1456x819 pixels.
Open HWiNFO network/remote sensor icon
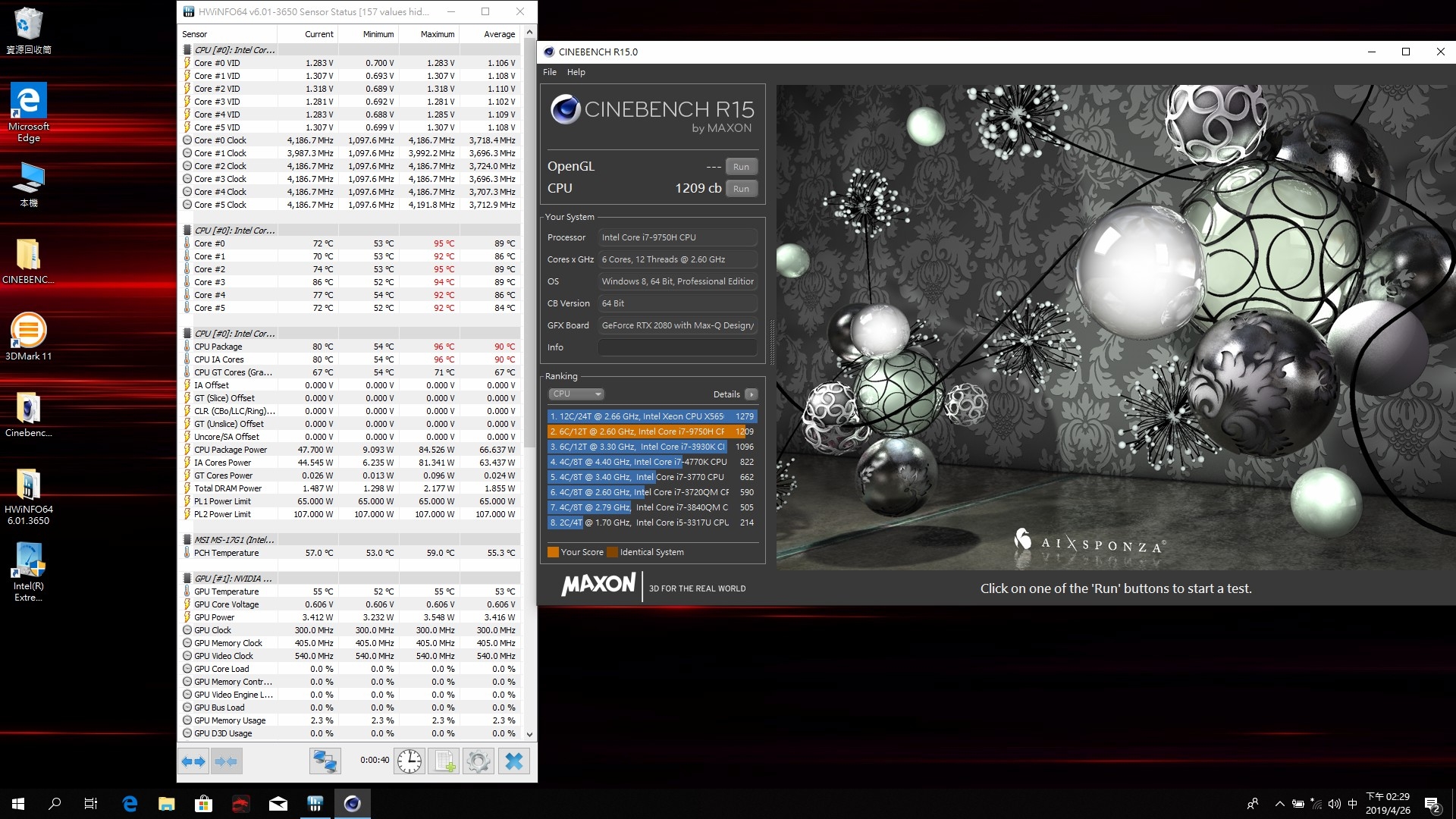[325, 761]
